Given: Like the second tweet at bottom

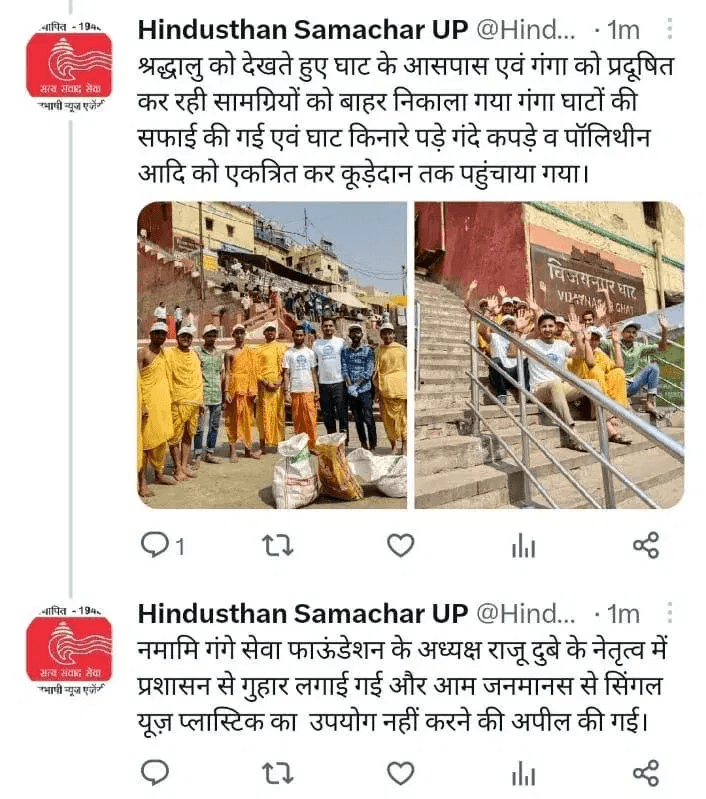Looking at the screenshot, I should pyautogui.click(x=401, y=773).
